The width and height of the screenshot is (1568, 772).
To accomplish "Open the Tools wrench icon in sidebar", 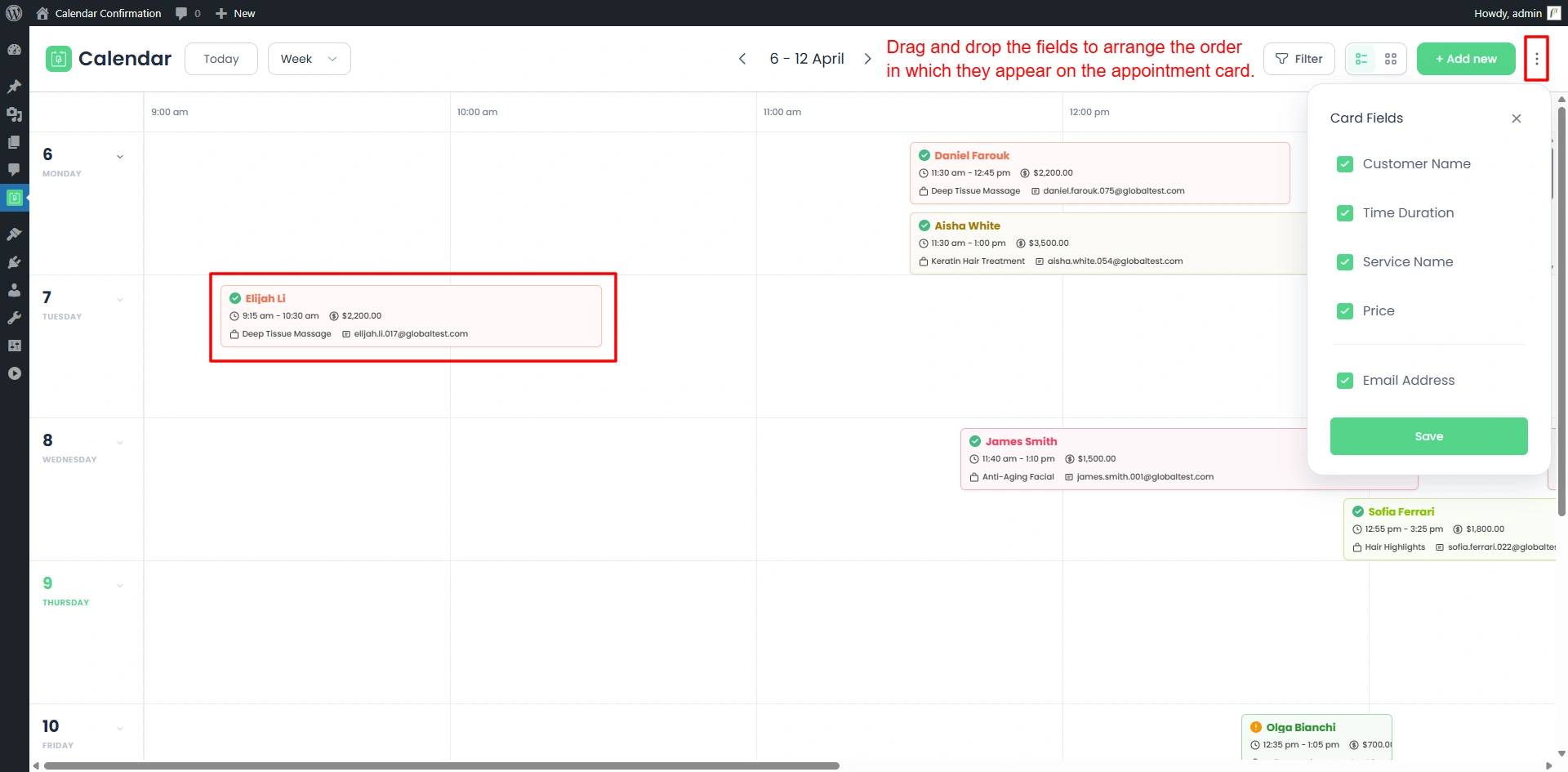I will click(x=15, y=317).
